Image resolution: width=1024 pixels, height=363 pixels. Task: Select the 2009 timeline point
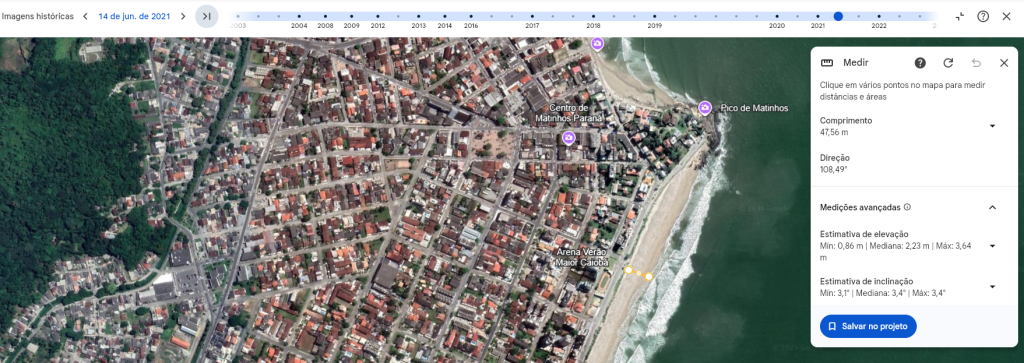pyautogui.click(x=351, y=16)
